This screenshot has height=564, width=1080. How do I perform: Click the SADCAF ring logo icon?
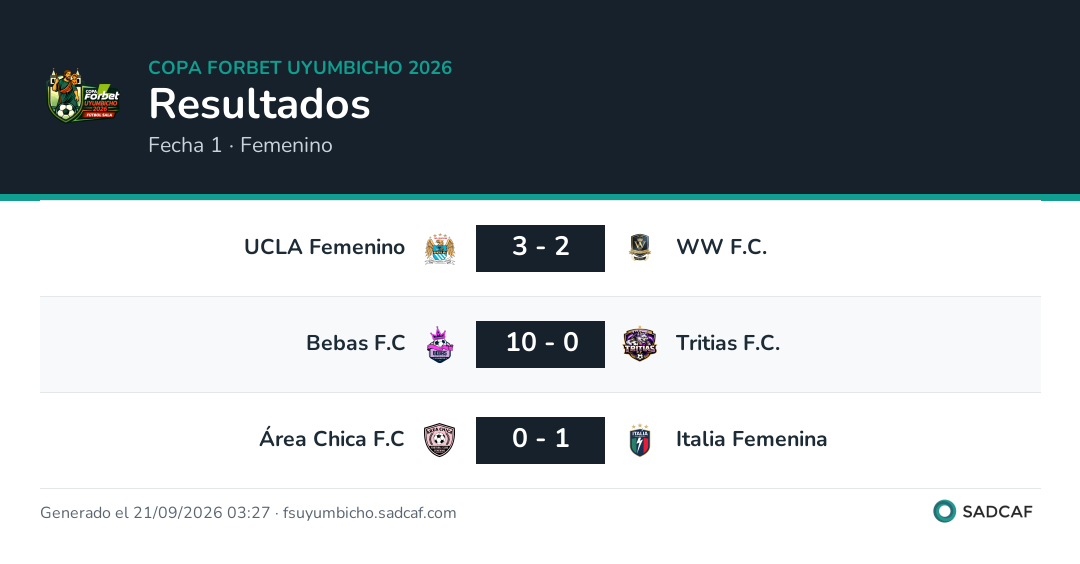click(944, 512)
